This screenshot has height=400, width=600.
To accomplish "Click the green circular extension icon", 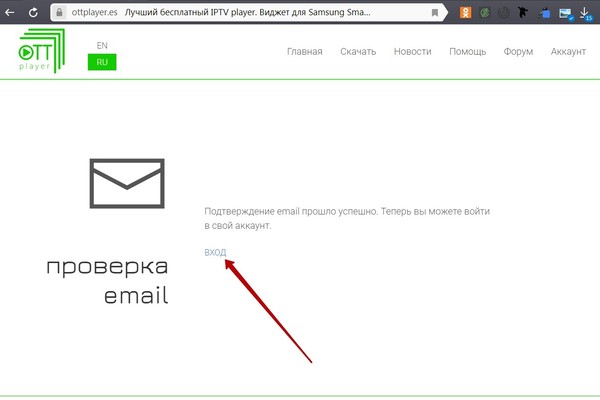I will (x=485, y=13).
